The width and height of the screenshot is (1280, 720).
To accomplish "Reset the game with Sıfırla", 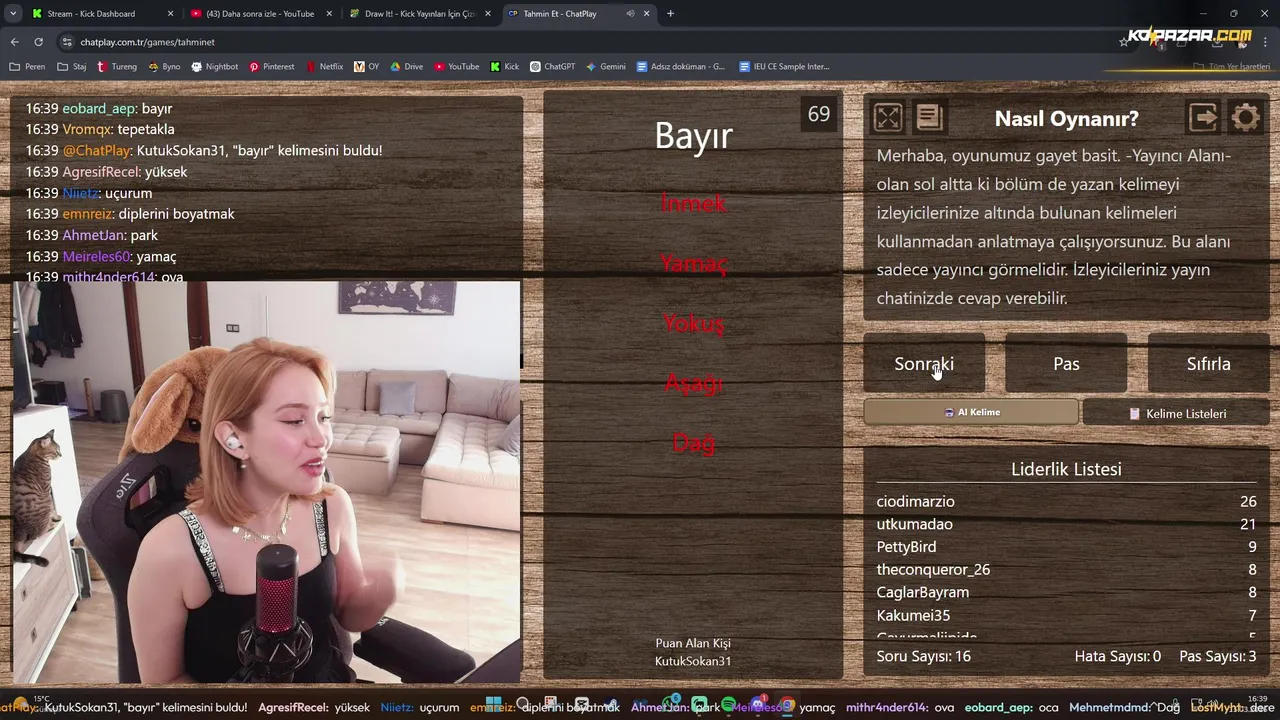I will 1208,363.
